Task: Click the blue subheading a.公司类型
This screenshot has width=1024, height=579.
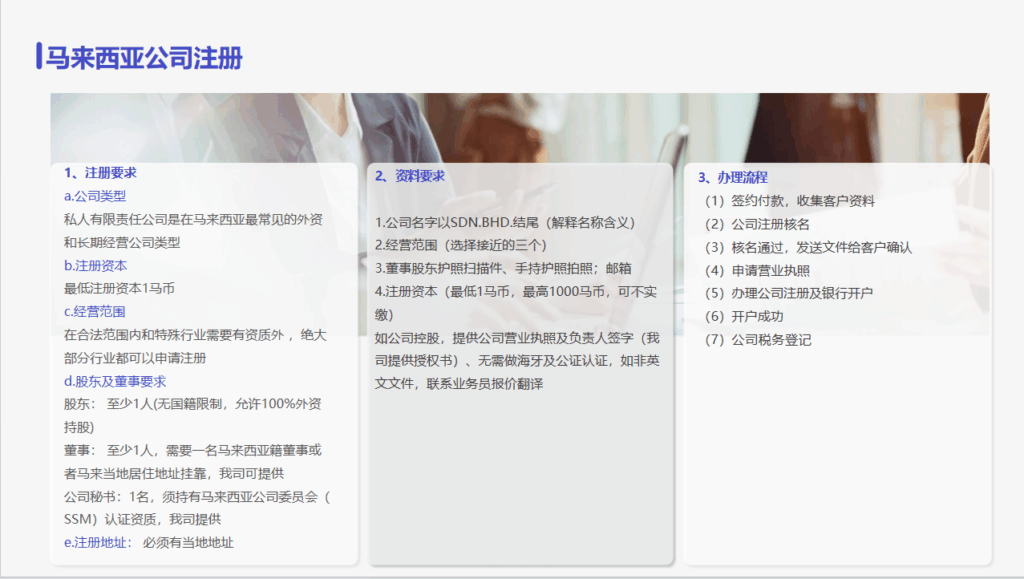Action: click(95, 196)
